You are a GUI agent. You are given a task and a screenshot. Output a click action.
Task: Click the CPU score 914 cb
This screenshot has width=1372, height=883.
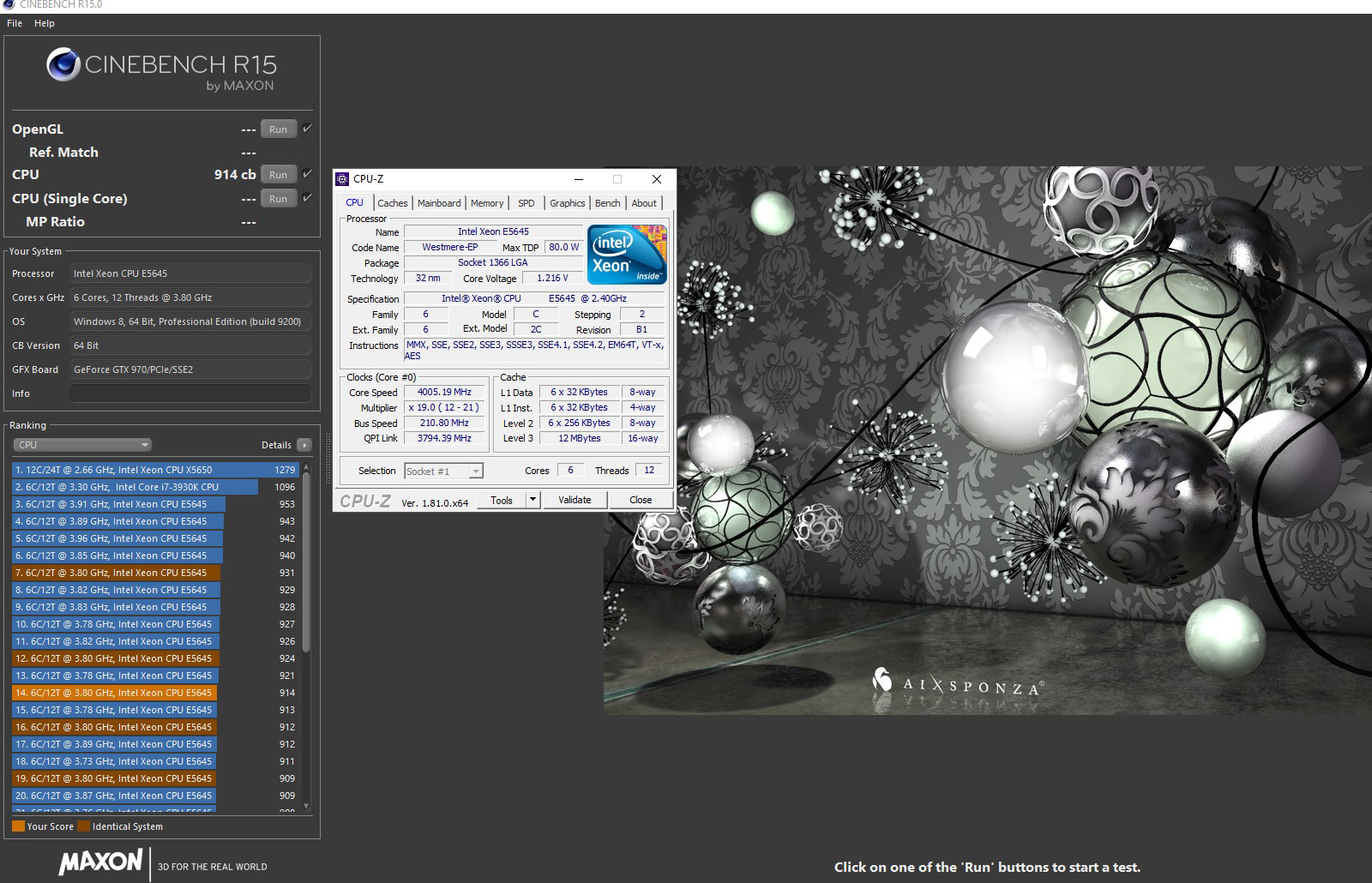(235, 174)
